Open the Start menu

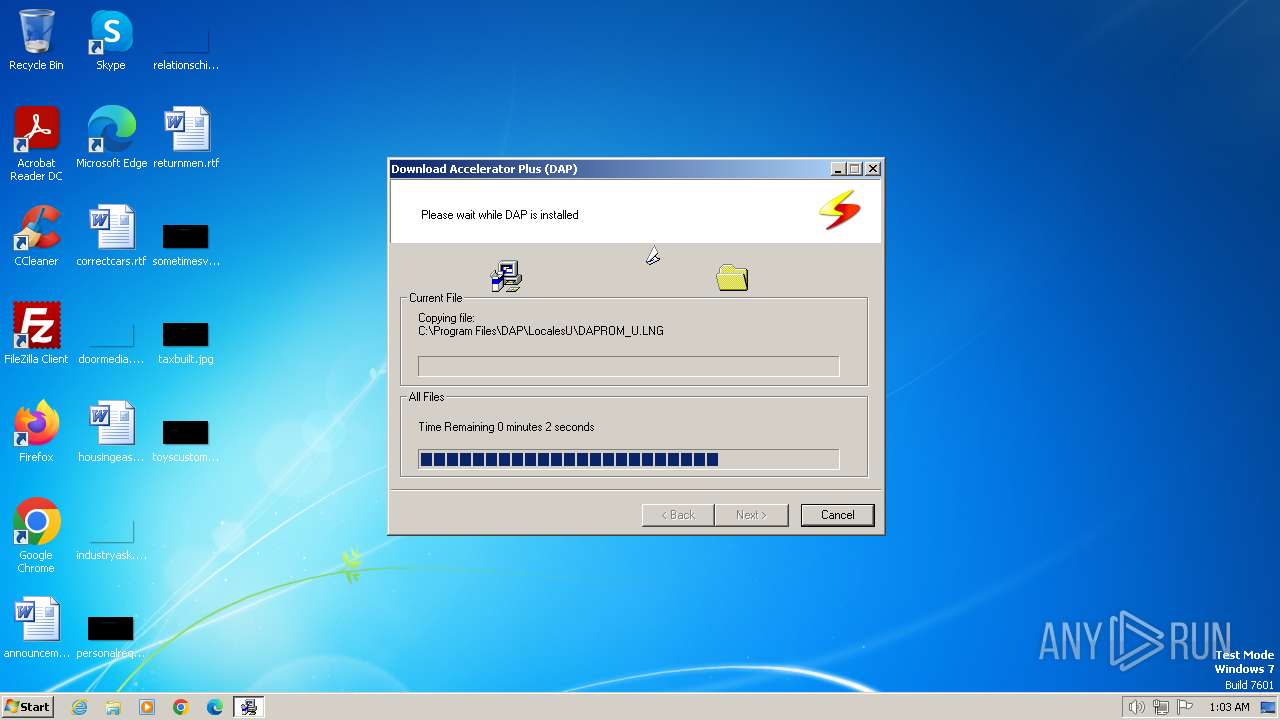[27, 706]
